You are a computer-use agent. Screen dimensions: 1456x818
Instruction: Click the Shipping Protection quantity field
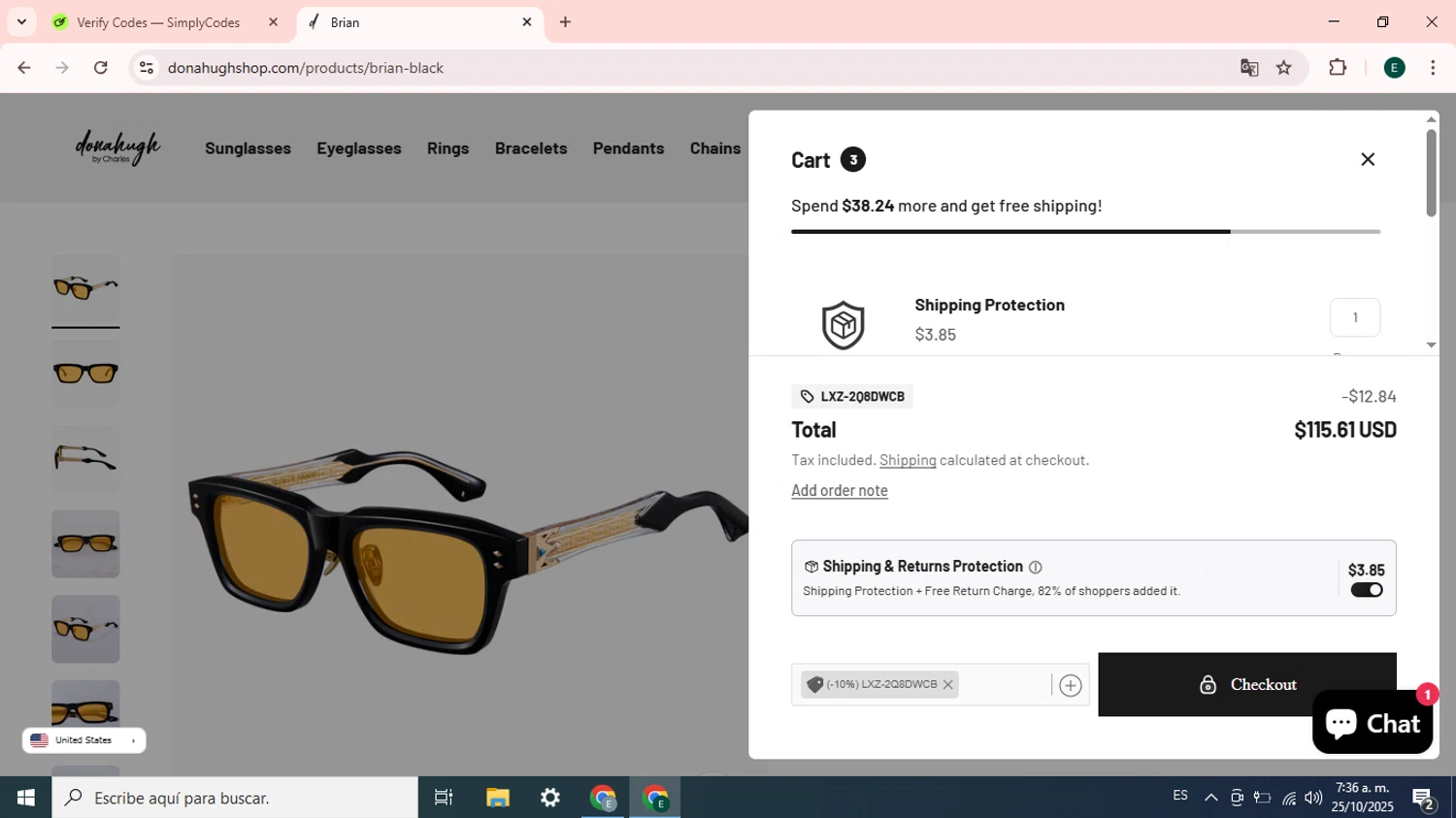(x=1355, y=318)
